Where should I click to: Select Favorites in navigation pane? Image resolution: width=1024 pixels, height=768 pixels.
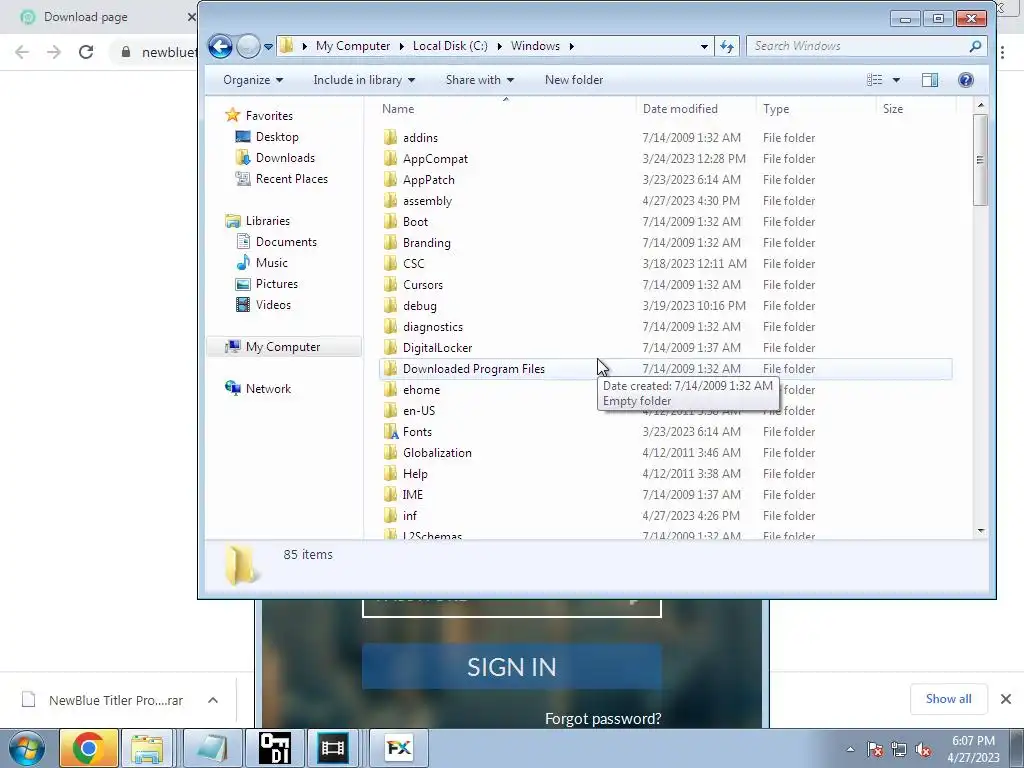268,116
